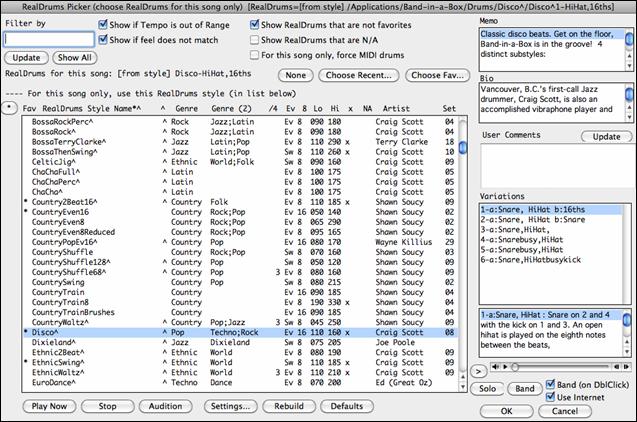Viewport: 637px width, 422px height.
Task: Select the EthnicWaltz^ style row
Action: (240, 372)
